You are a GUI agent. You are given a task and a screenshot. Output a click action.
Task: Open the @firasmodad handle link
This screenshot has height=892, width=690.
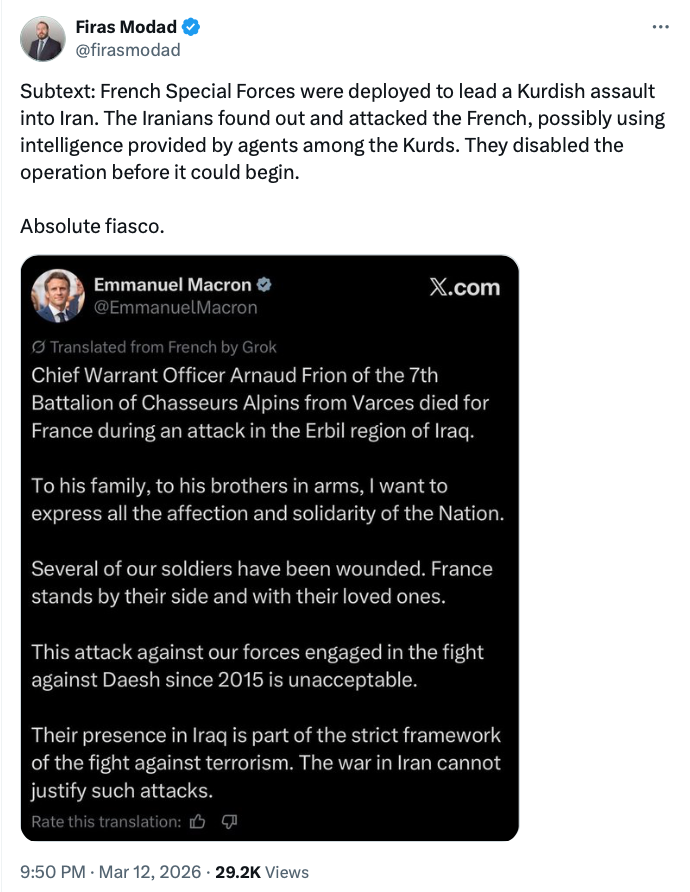[x=128, y=49]
